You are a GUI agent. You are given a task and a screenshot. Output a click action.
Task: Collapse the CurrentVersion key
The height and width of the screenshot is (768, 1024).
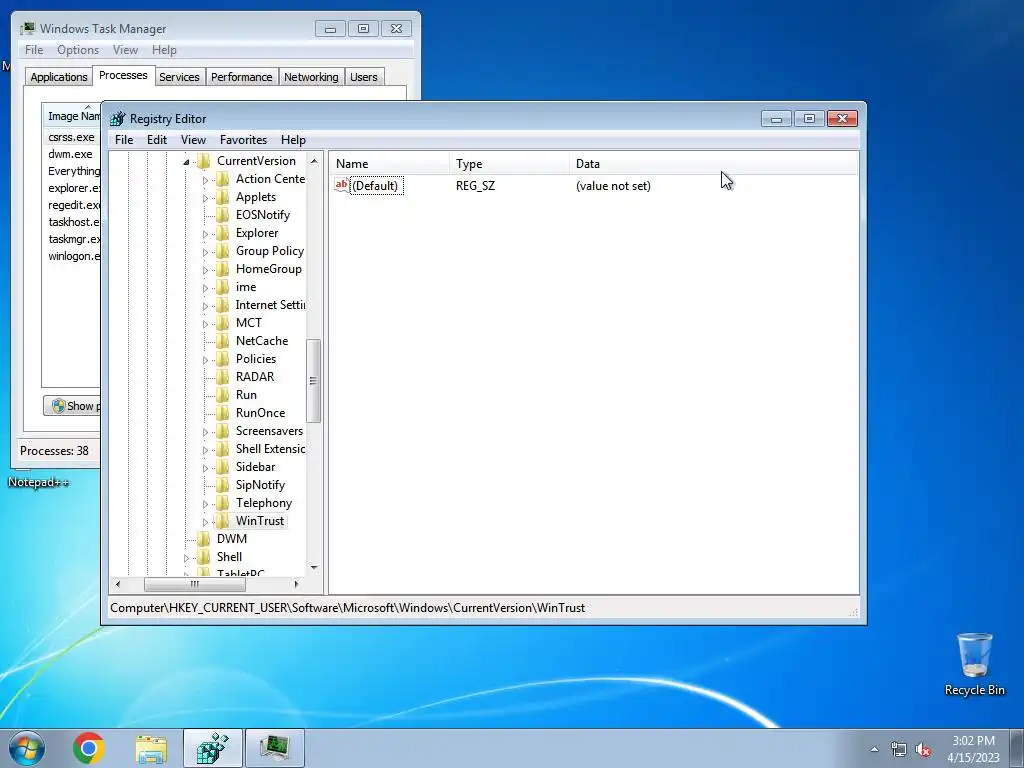pyautogui.click(x=186, y=161)
